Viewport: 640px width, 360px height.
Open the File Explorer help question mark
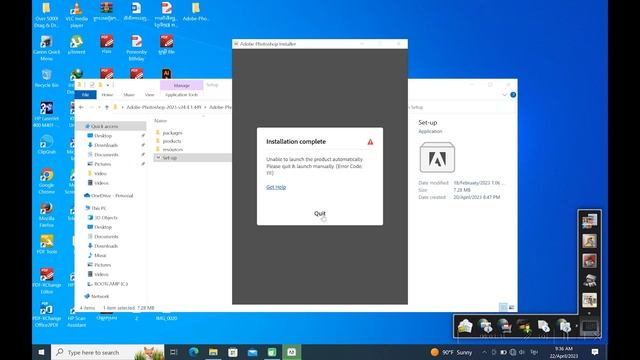513,95
